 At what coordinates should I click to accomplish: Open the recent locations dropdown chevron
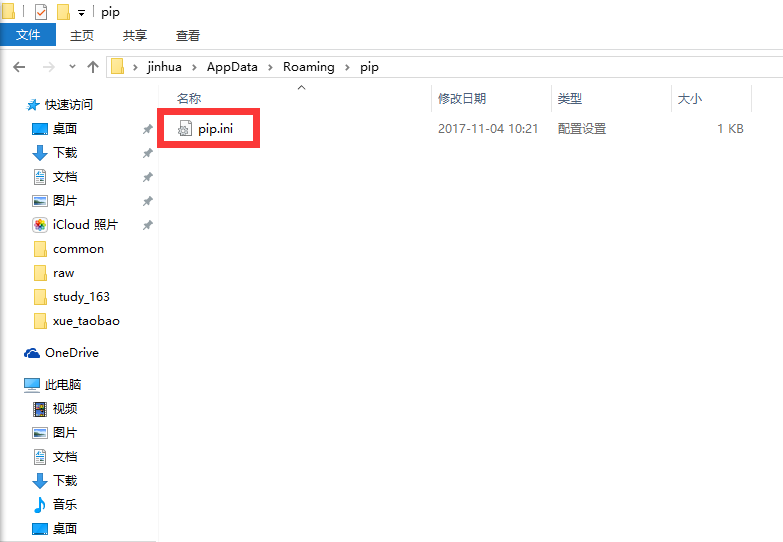(x=72, y=67)
